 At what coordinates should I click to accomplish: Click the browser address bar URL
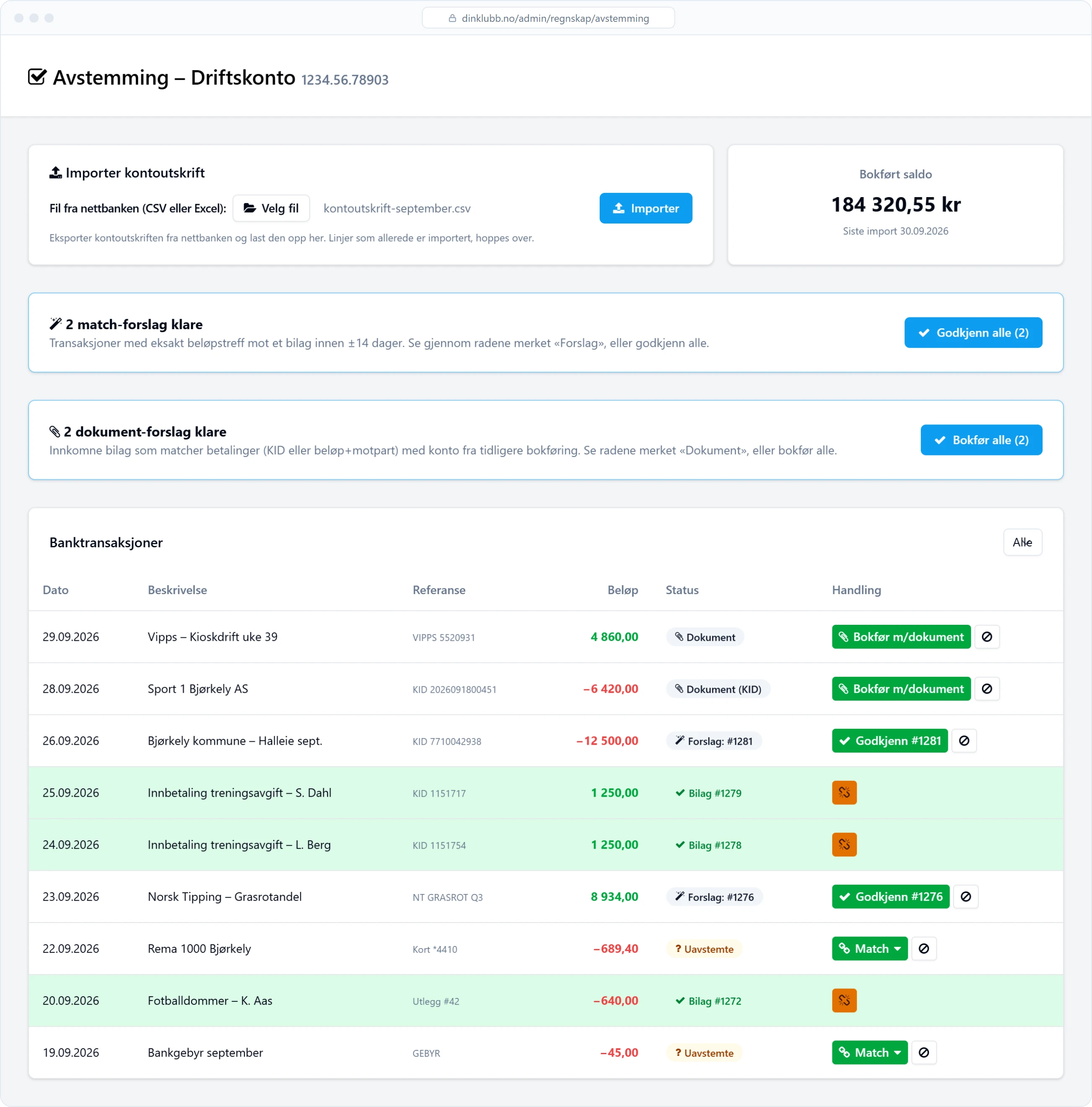point(548,18)
